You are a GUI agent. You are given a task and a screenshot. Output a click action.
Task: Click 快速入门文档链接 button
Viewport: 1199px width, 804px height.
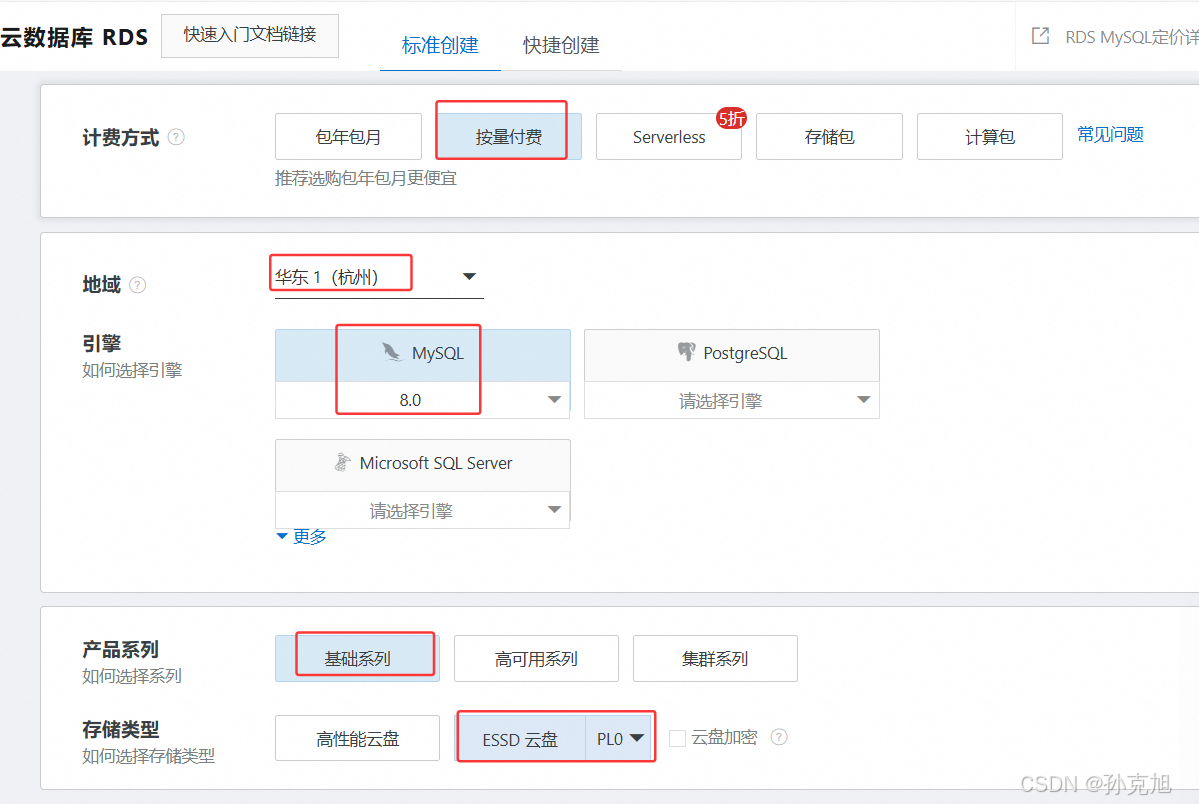(250, 35)
